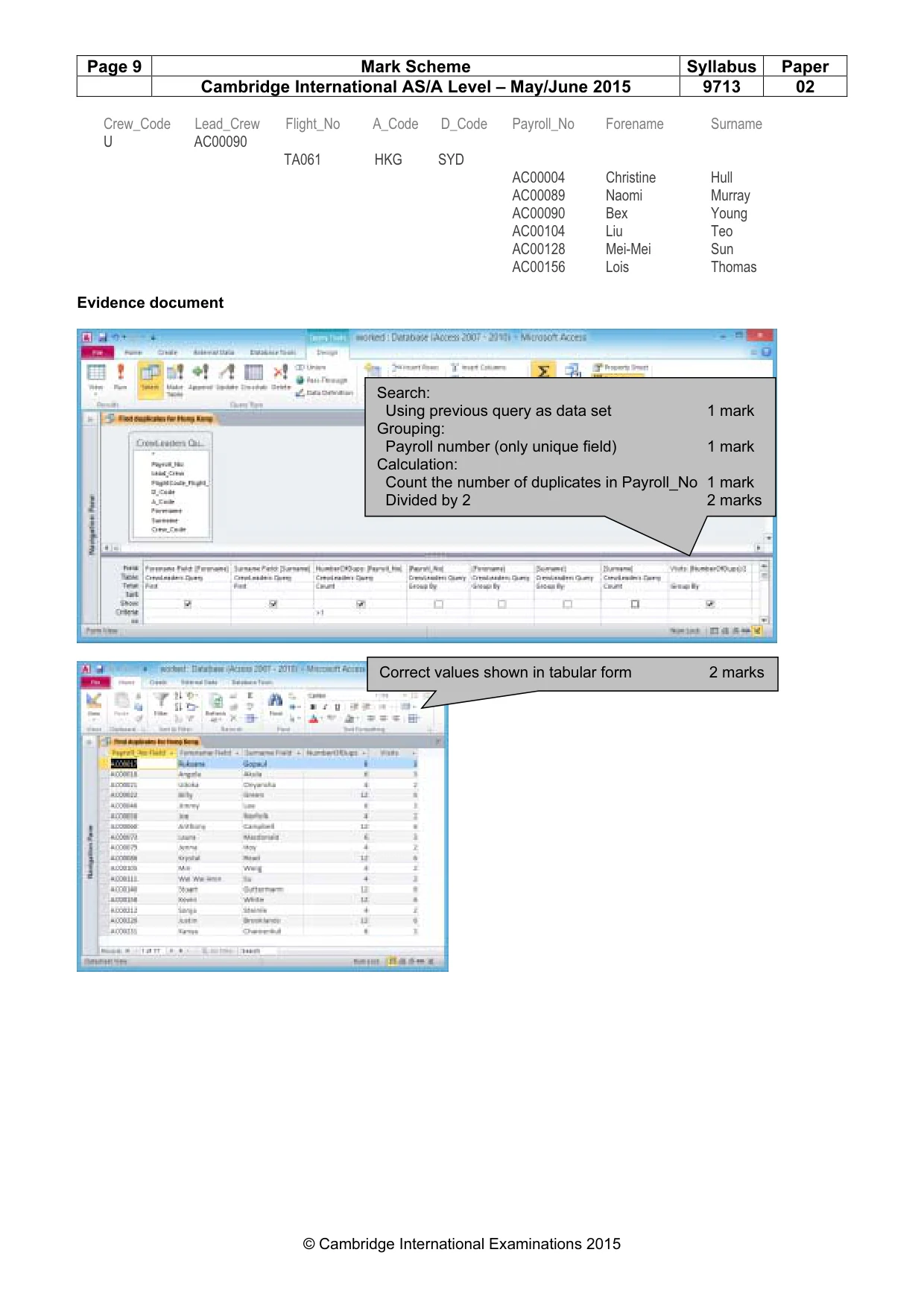The height and width of the screenshot is (1308, 924).
Task: Click the Italic formatting icon in datasheet window
Action: 325,707
